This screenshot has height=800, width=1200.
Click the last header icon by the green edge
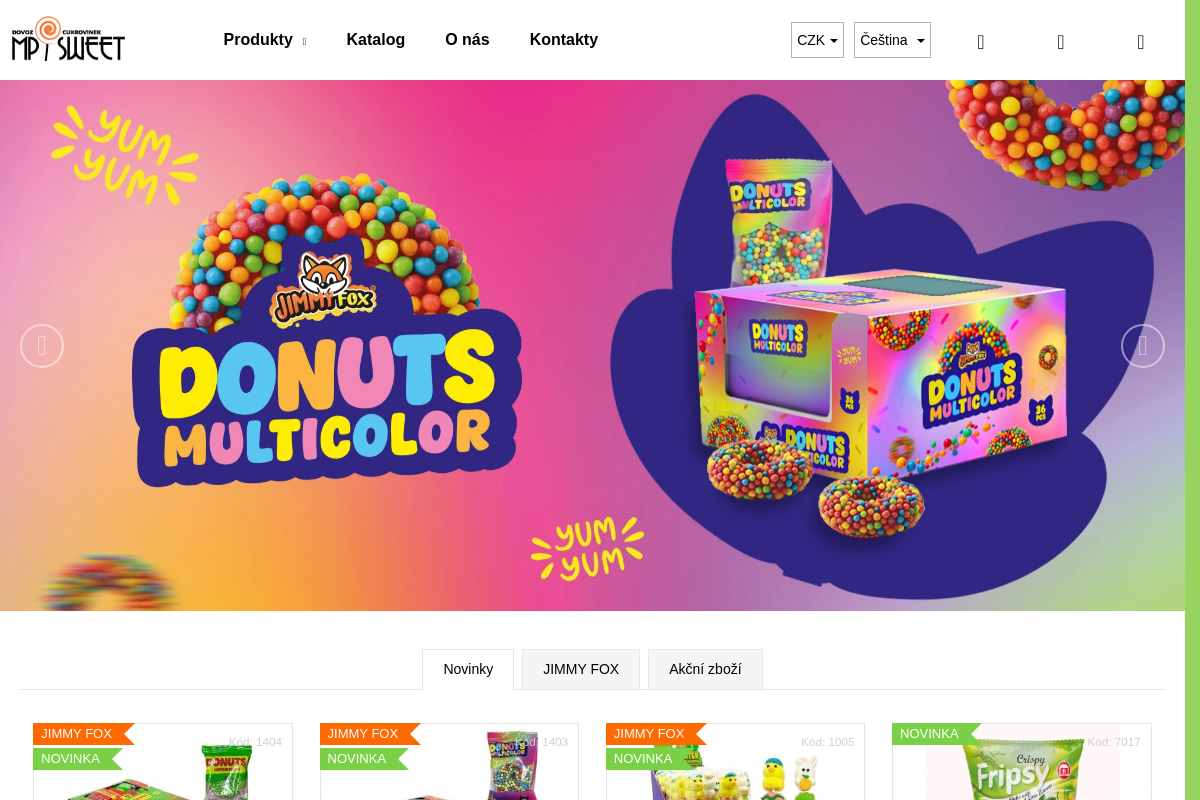pos(1141,41)
